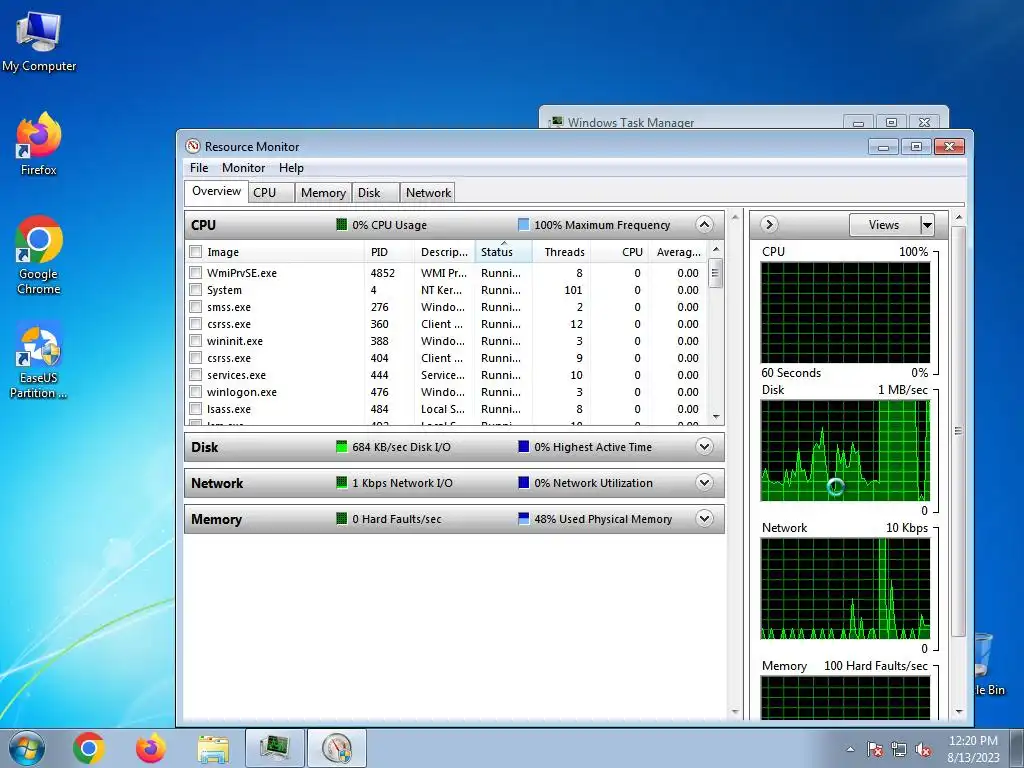The width and height of the screenshot is (1024, 768).
Task: Sort by the CPU column header in table
Action: pyautogui.click(x=620, y=251)
